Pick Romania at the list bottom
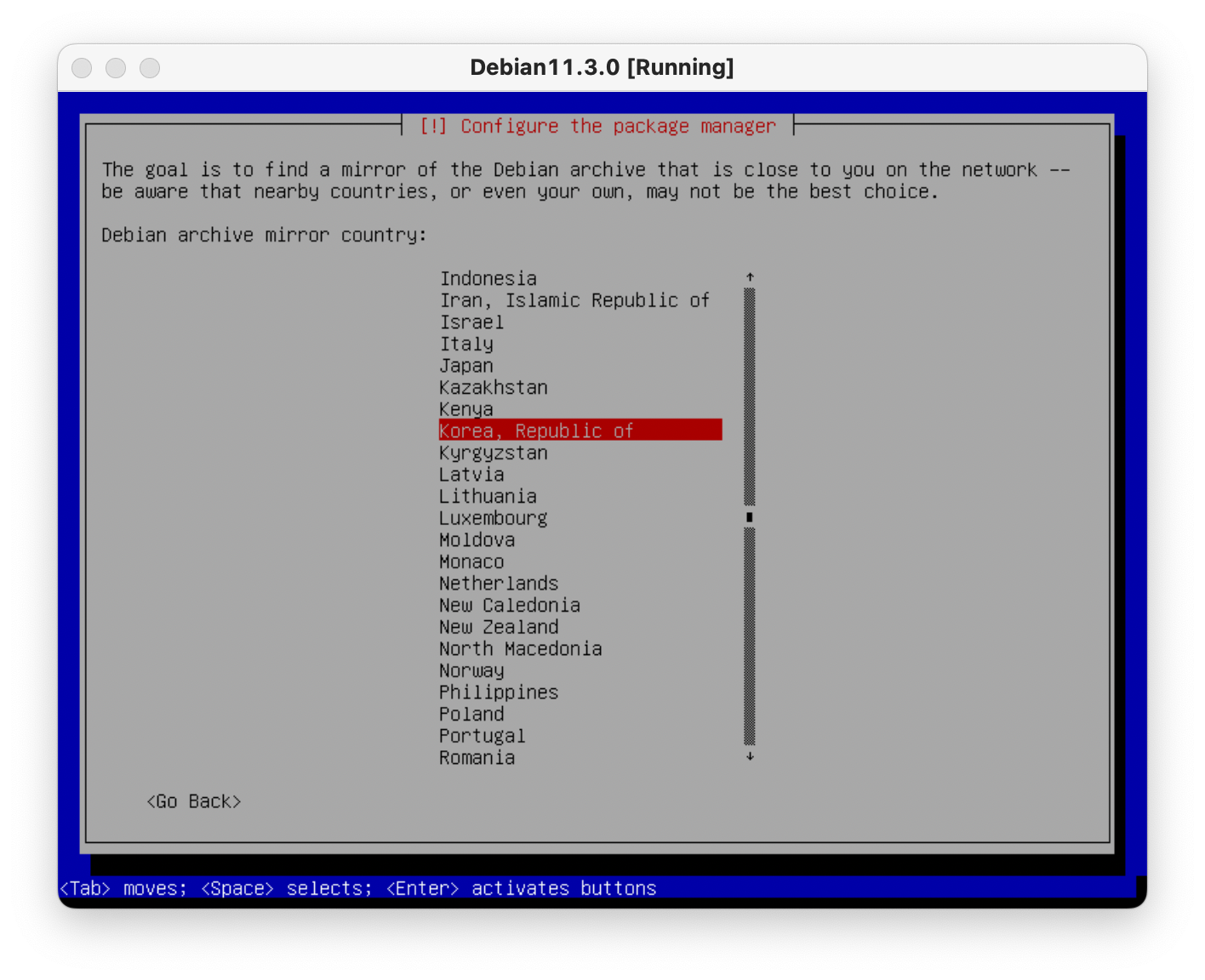Image resolution: width=1205 pixels, height=980 pixels. pos(477,758)
